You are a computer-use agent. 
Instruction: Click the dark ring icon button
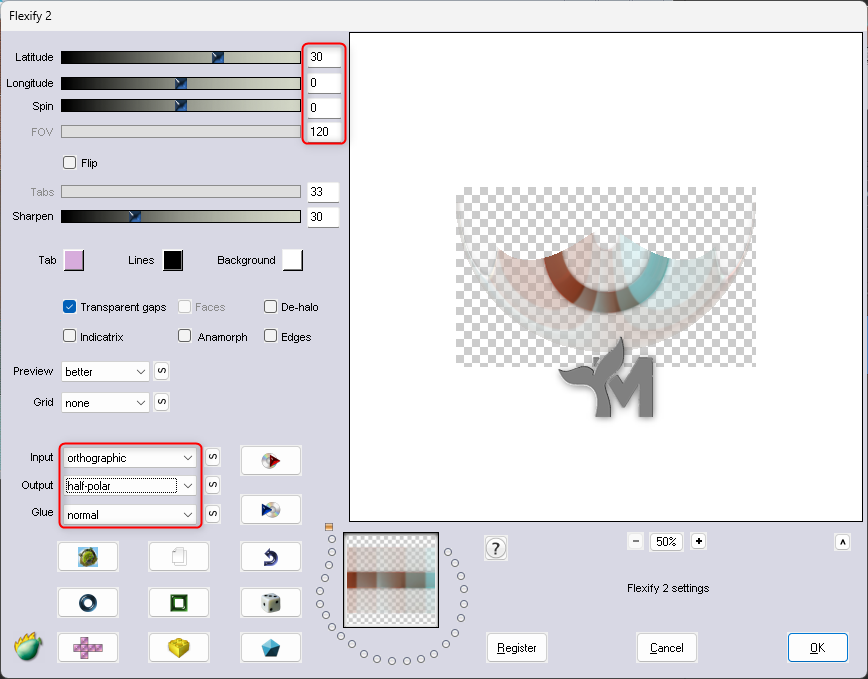click(88, 602)
